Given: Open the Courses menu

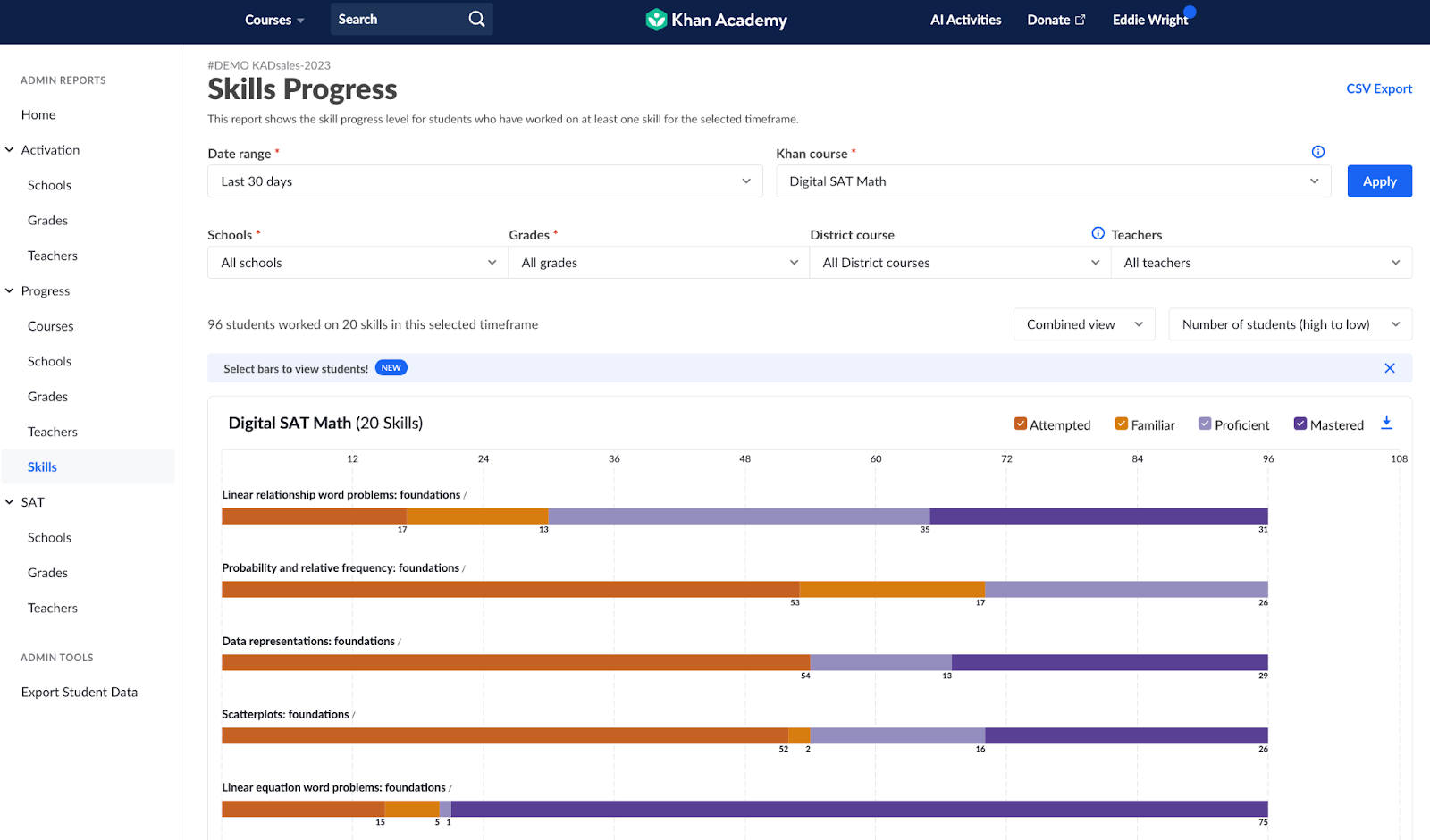Looking at the screenshot, I should pos(273,19).
